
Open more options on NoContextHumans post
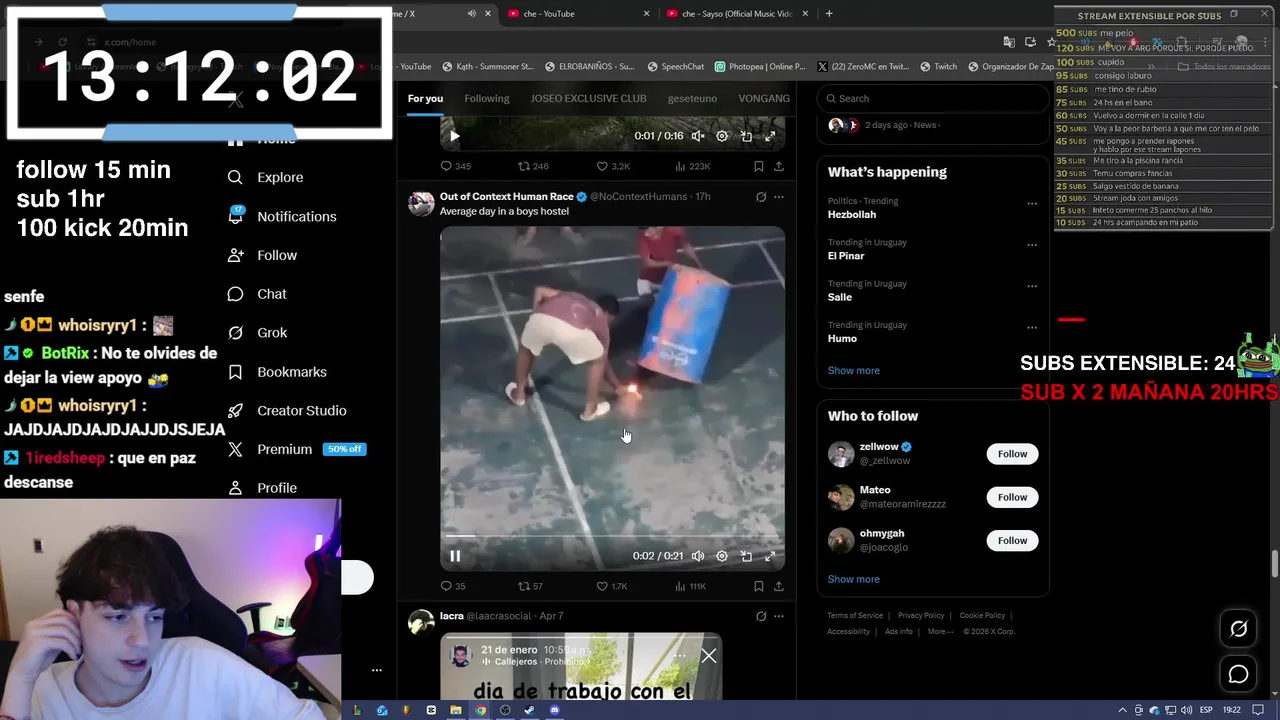coord(779,197)
